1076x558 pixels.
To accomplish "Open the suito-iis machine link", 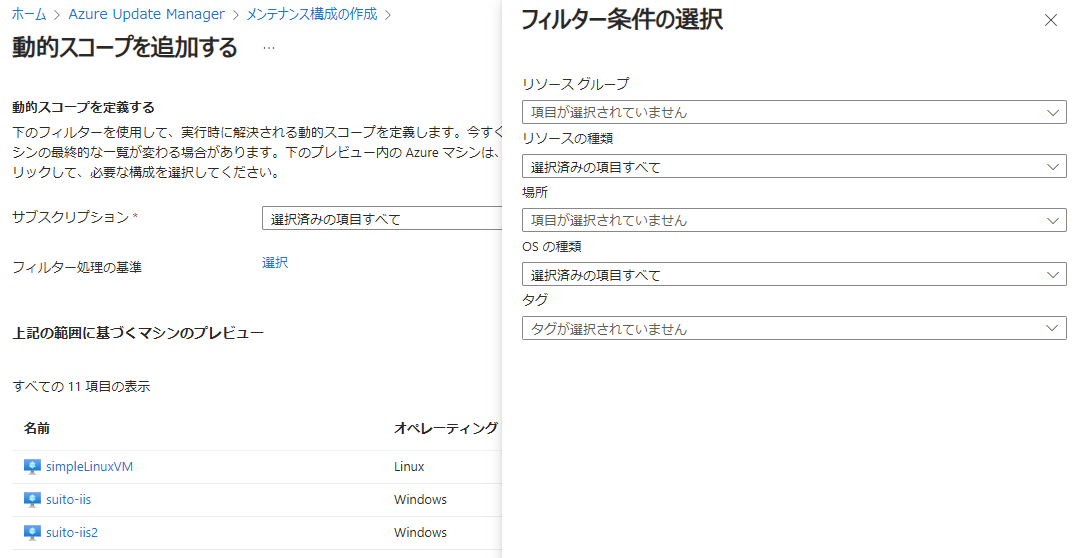I will coord(68,500).
